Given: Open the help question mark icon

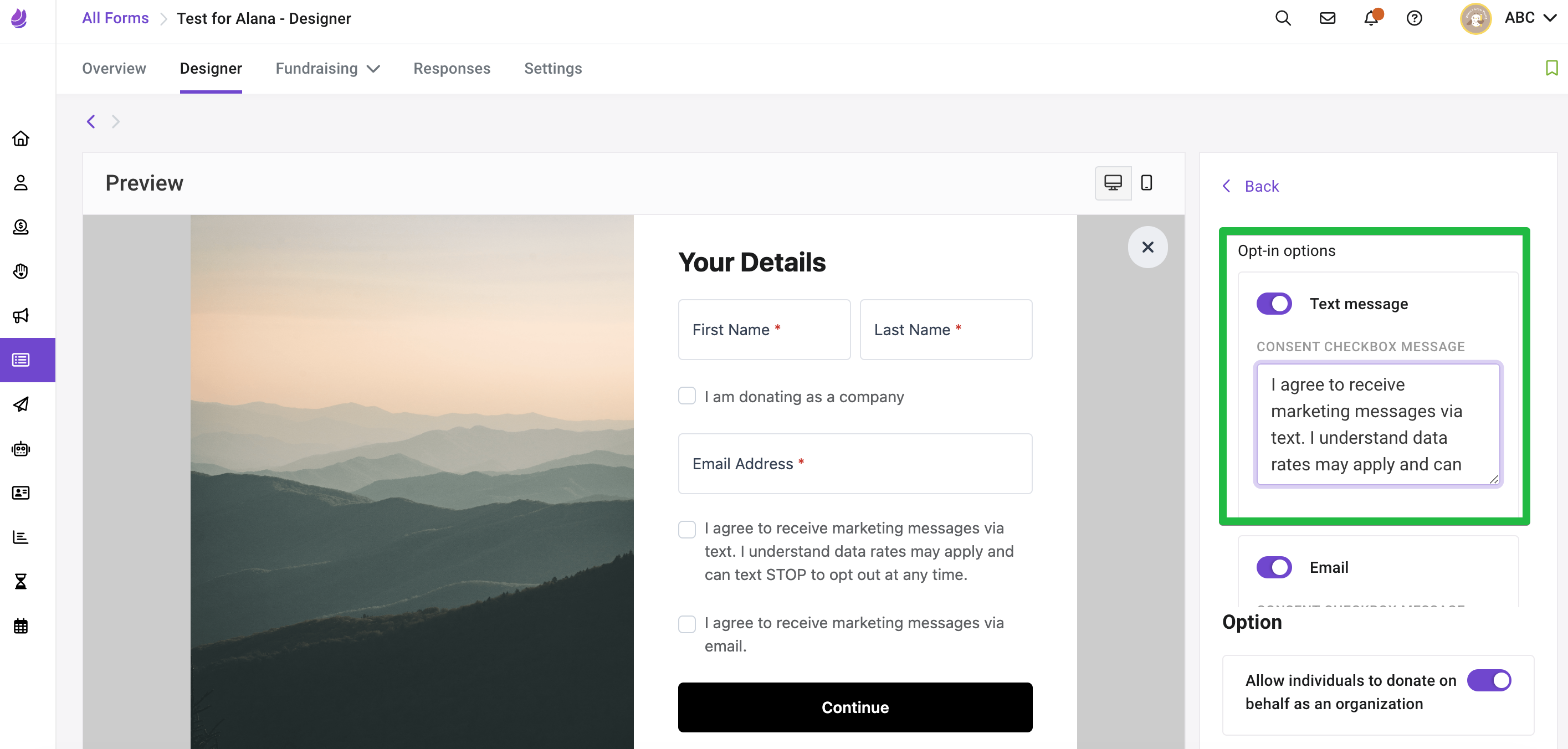Looking at the screenshot, I should (1414, 18).
